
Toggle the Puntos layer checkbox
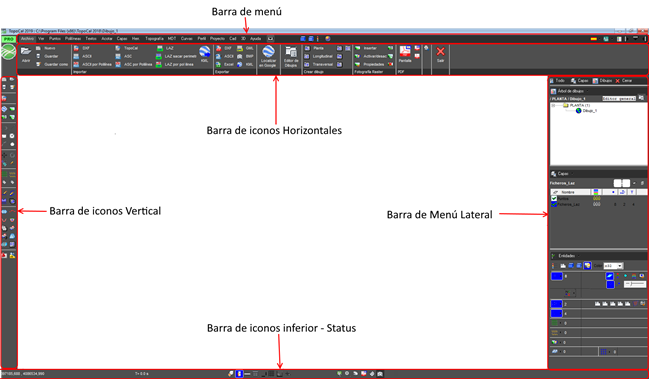(x=554, y=199)
